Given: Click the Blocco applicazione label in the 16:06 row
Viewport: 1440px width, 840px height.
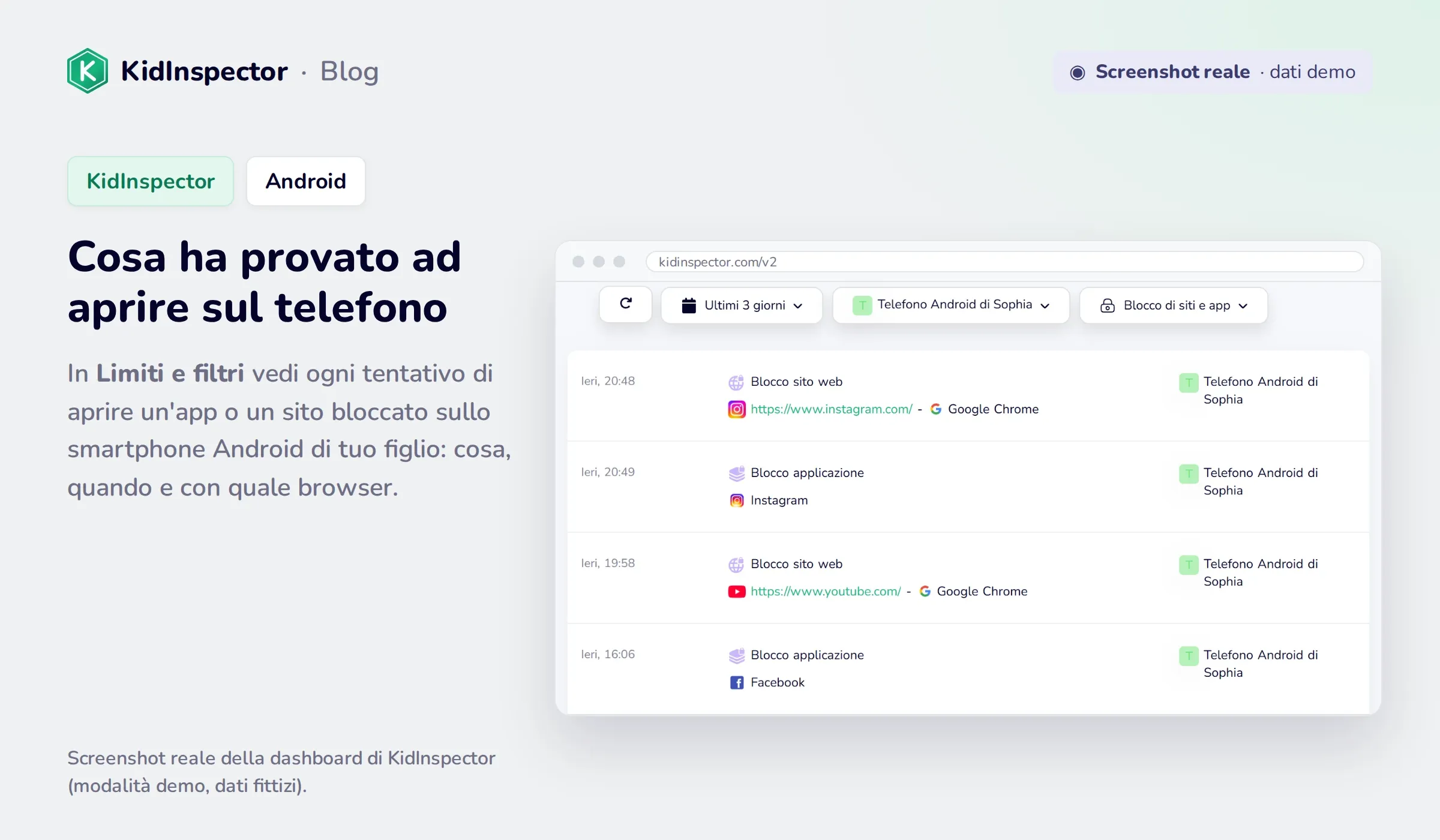Looking at the screenshot, I should (x=808, y=655).
